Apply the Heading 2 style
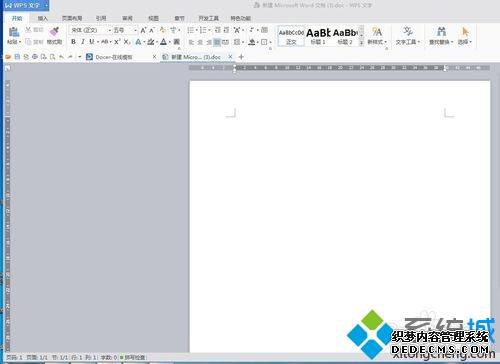 click(345, 36)
